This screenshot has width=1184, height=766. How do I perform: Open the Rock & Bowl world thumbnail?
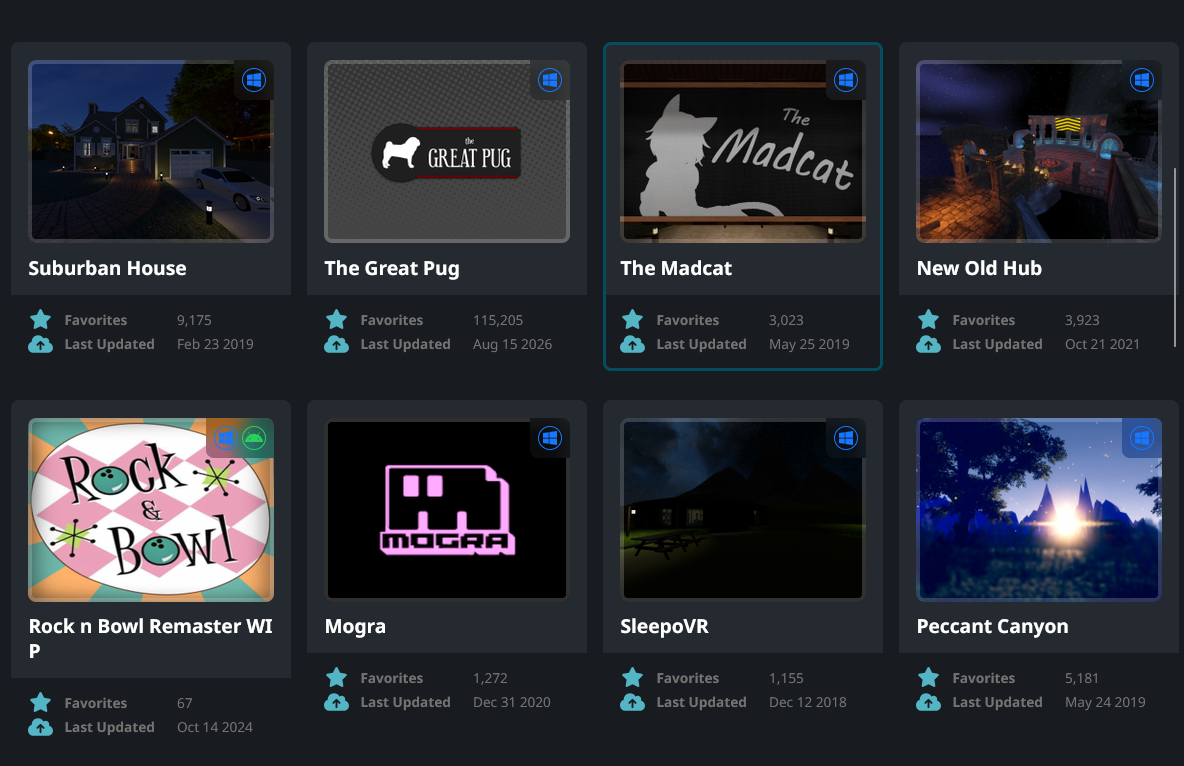(x=151, y=510)
